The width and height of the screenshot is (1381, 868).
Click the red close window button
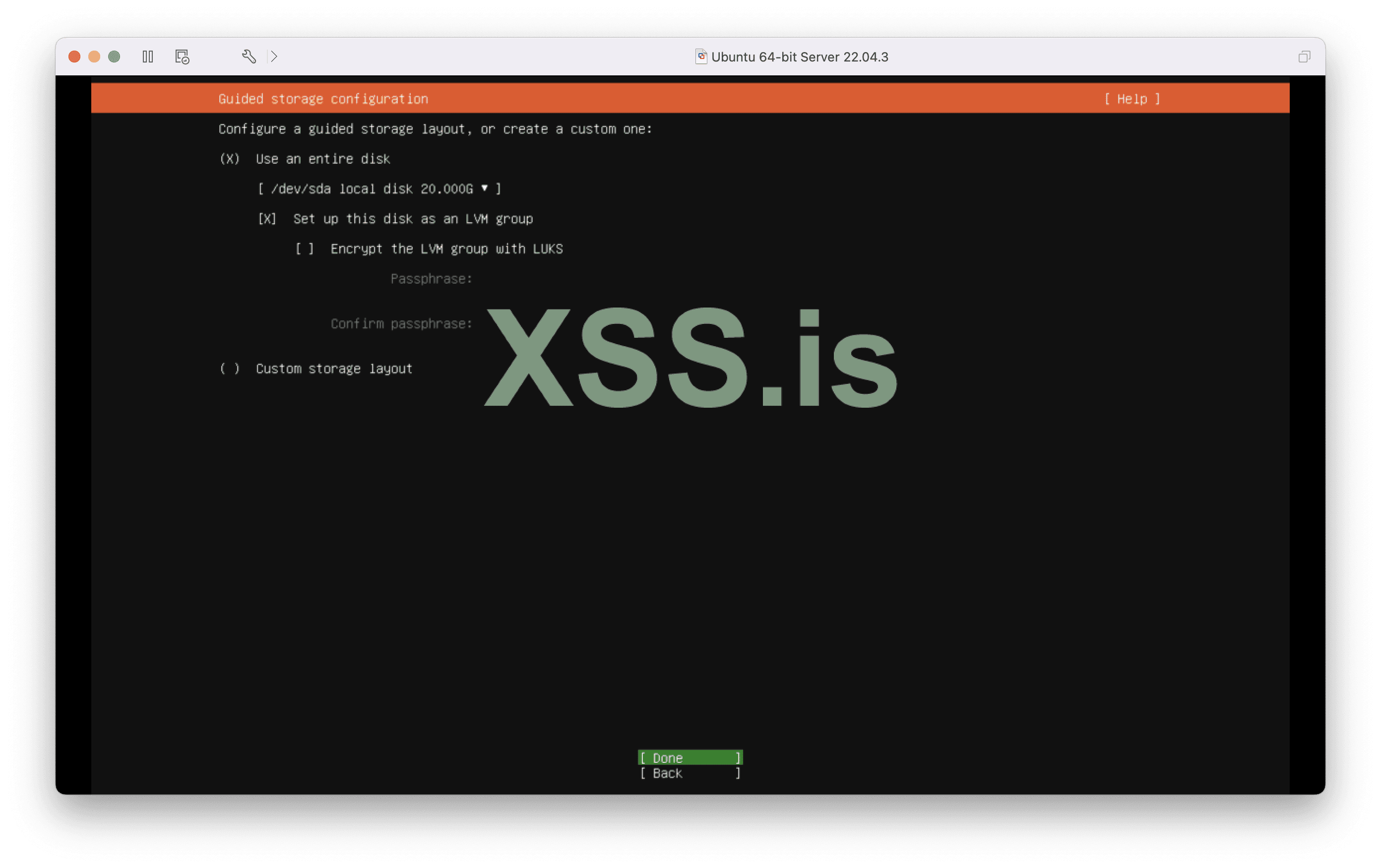click(x=74, y=57)
